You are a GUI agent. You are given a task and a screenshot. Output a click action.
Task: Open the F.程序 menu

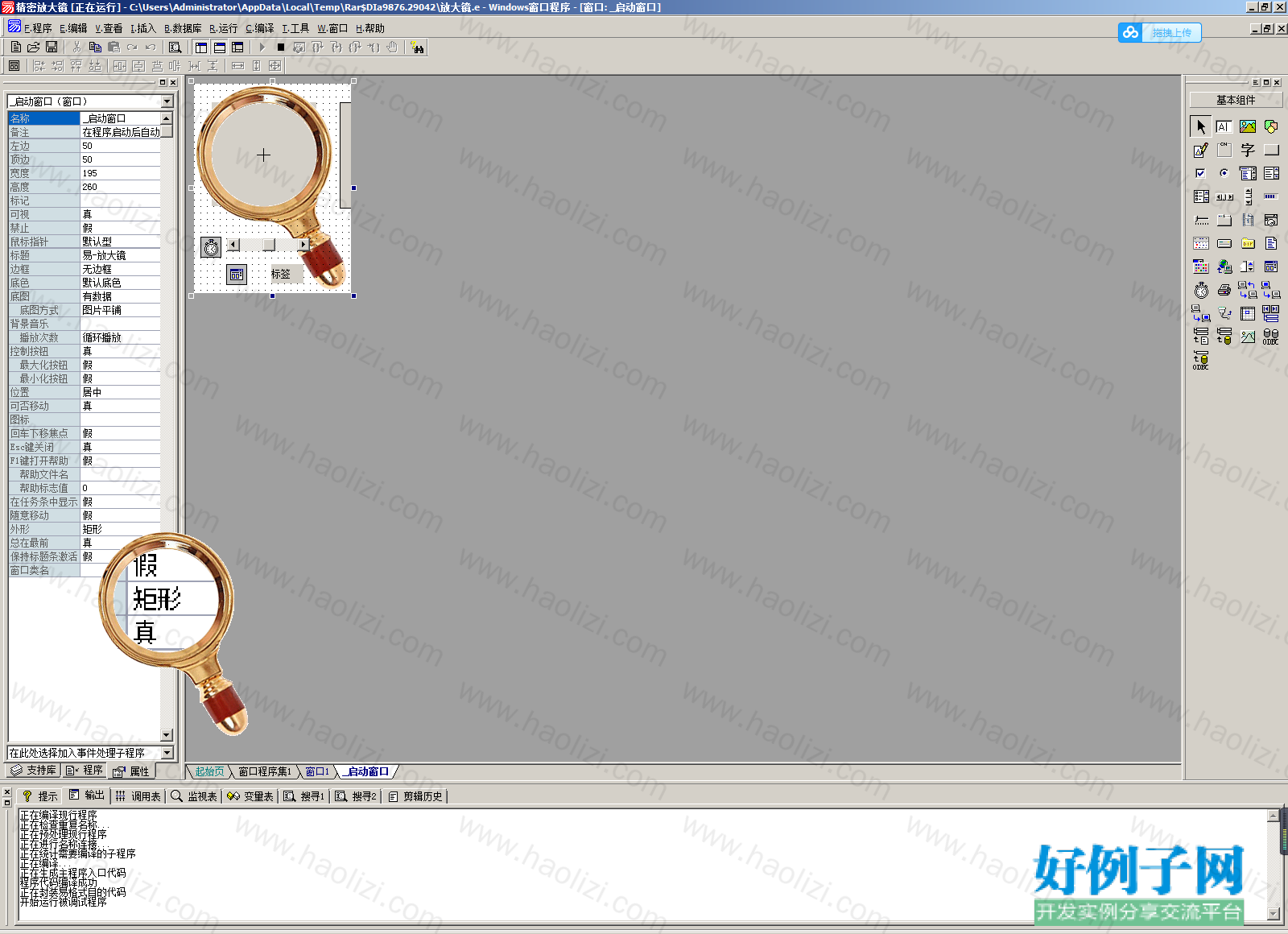(x=38, y=28)
